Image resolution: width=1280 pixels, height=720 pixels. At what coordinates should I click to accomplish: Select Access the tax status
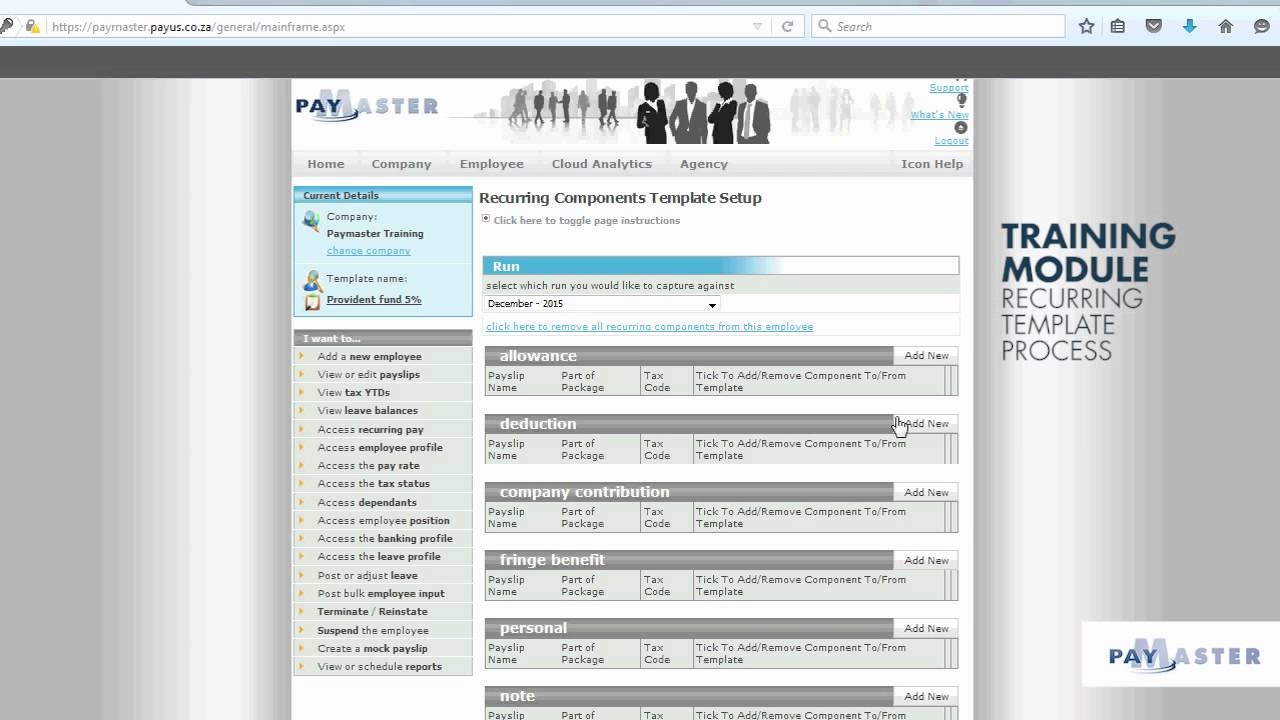[373, 483]
